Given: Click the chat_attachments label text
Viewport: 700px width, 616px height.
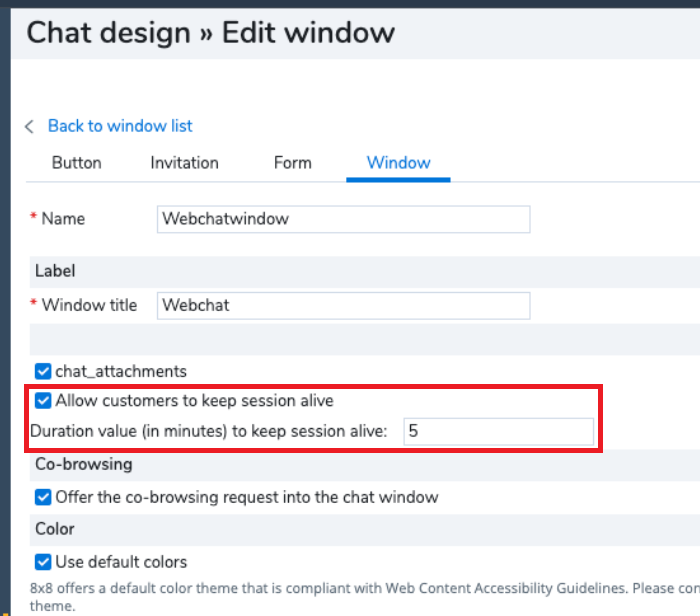Looking at the screenshot, I should pos(121,371).
